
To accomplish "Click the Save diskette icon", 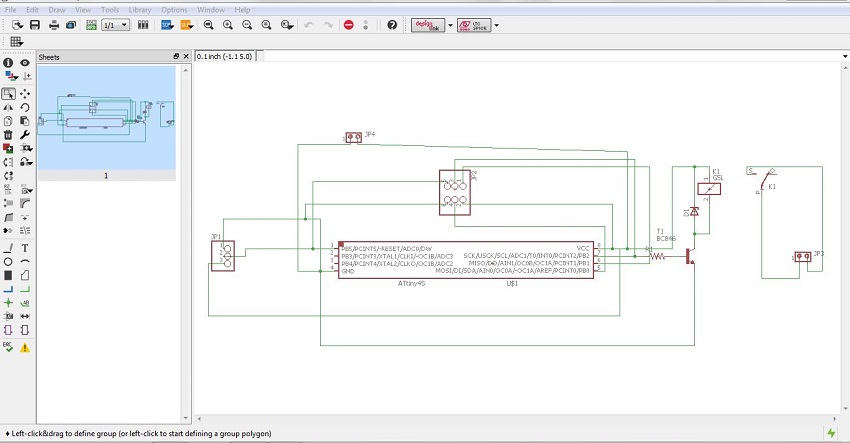I will point(35,25).
